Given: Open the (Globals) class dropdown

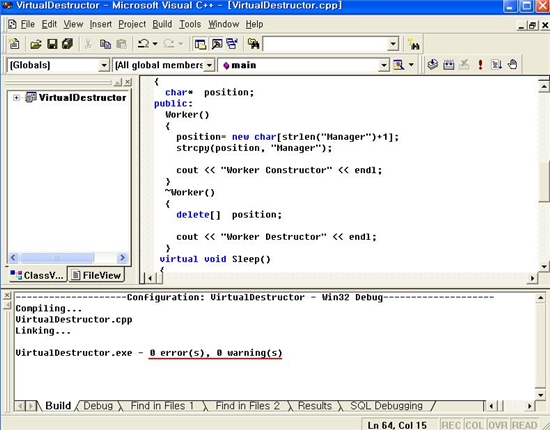Looking at the screenshot, I should (103, 65).
